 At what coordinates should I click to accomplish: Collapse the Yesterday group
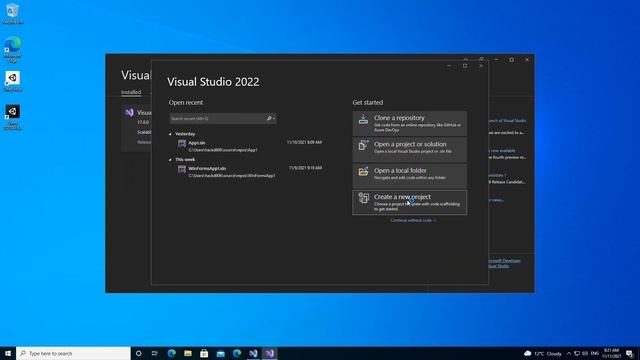pyautogui.click(x=171, y=134)
